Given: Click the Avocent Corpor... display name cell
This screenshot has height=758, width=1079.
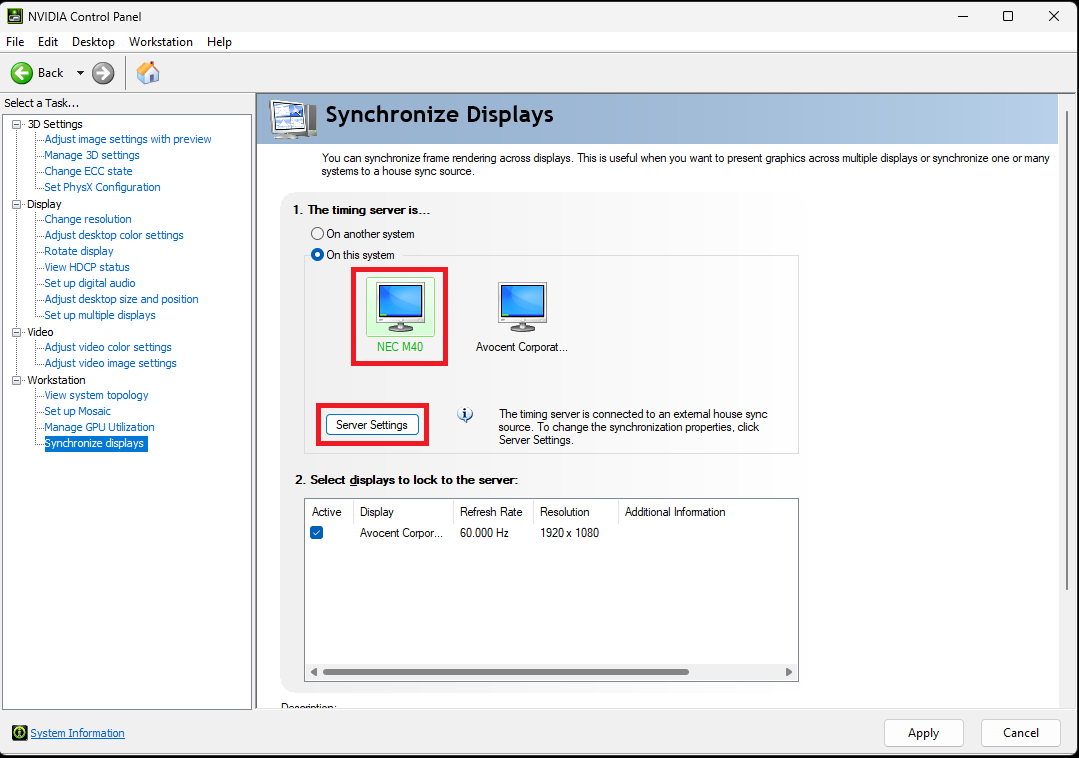Looking at the screenshot, I should click(x=401, y=532).
